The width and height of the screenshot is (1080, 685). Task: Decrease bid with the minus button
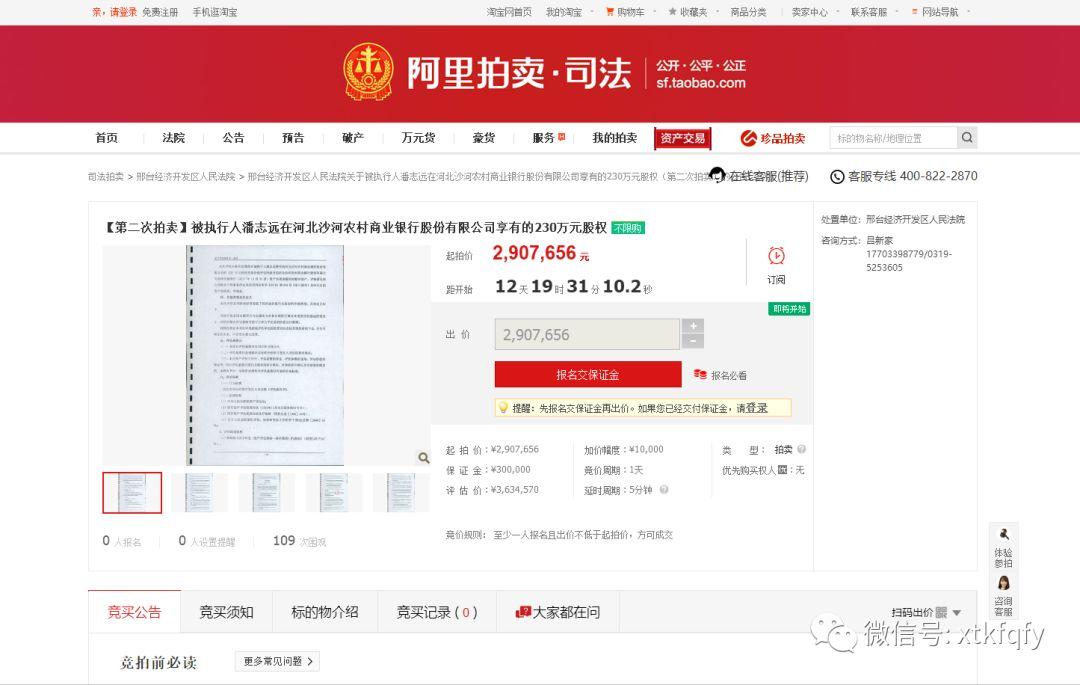coord(693,341)
